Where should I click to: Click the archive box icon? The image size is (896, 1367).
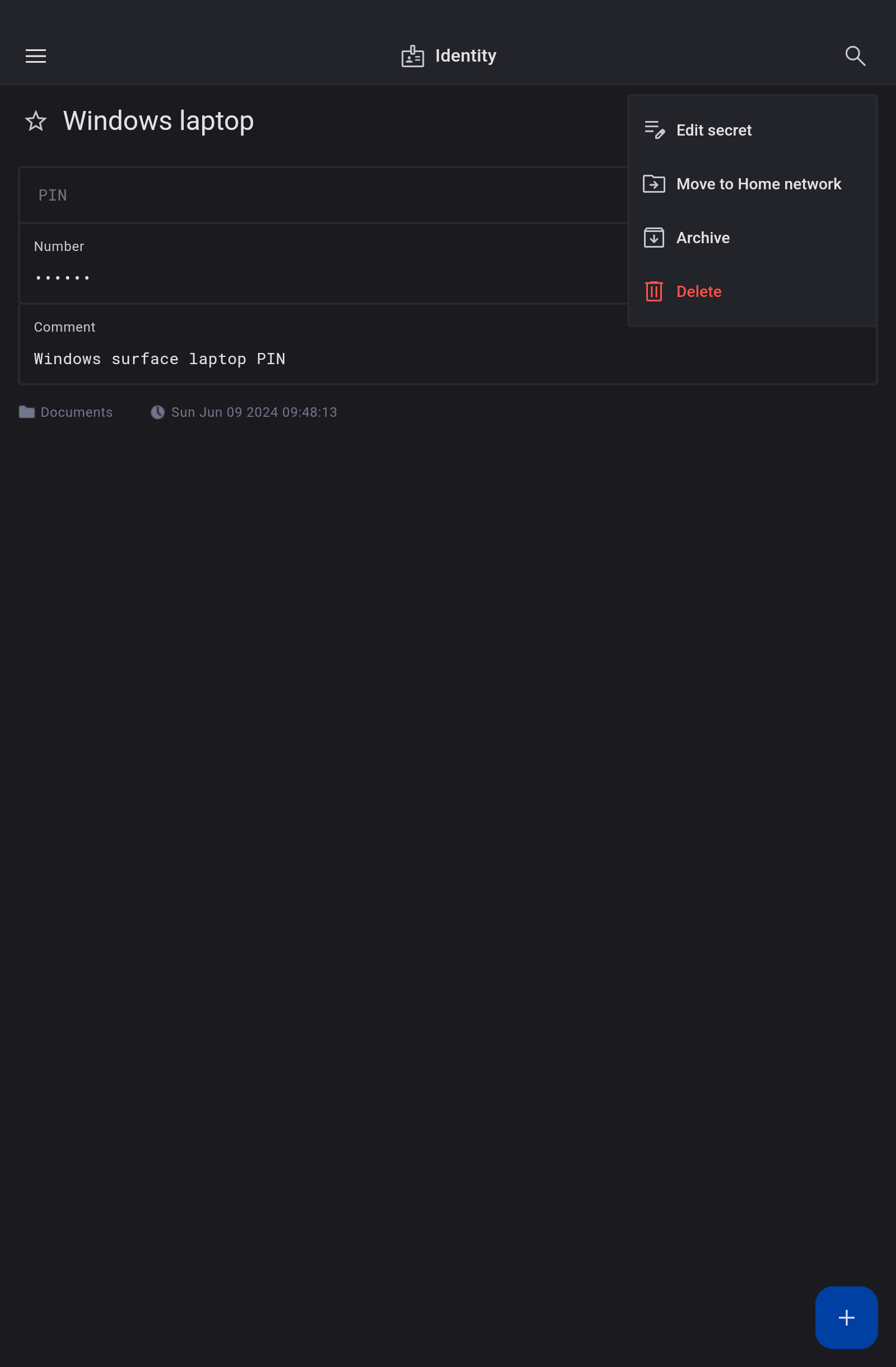654,238
